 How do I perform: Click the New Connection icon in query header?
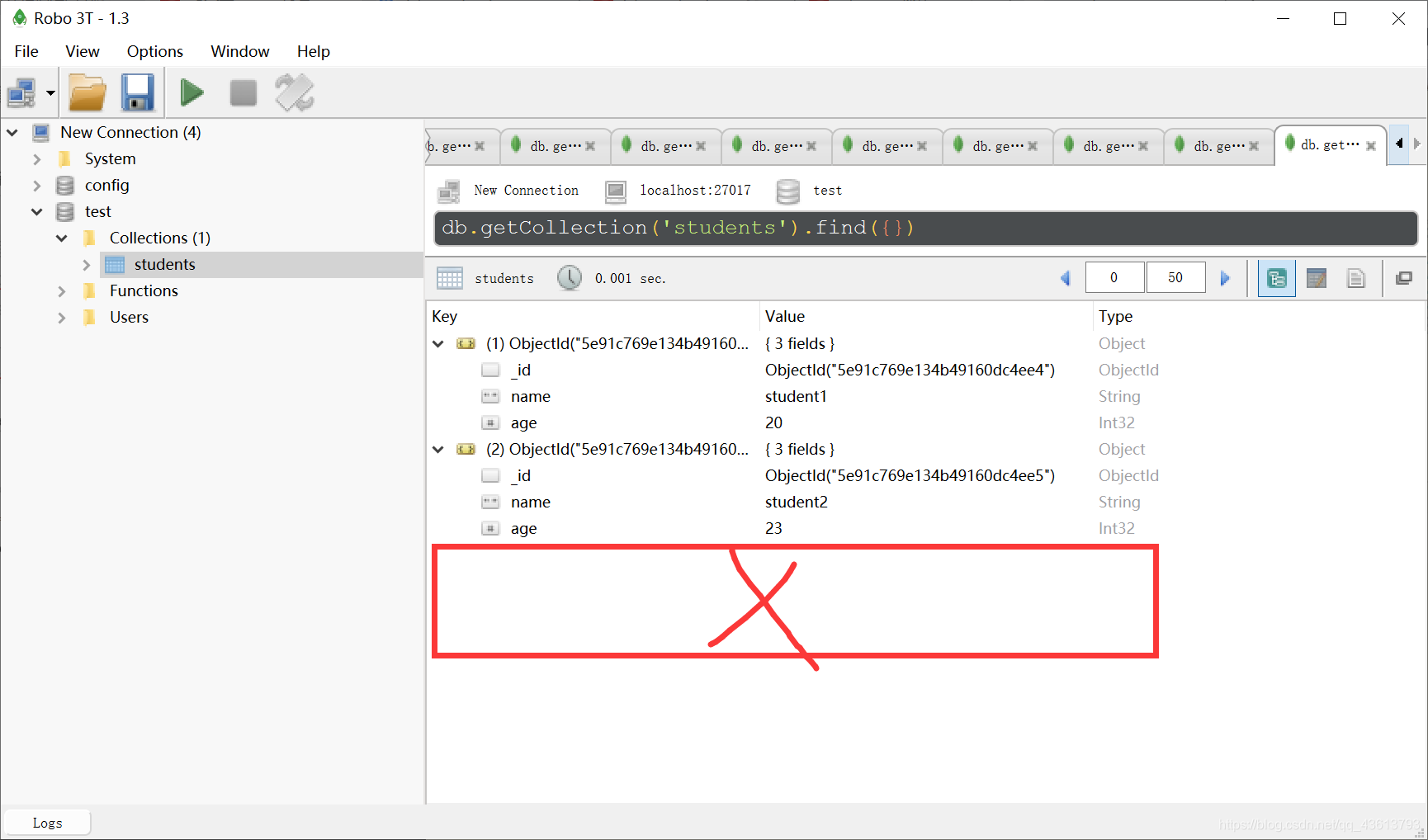click(x=449, y=191)
